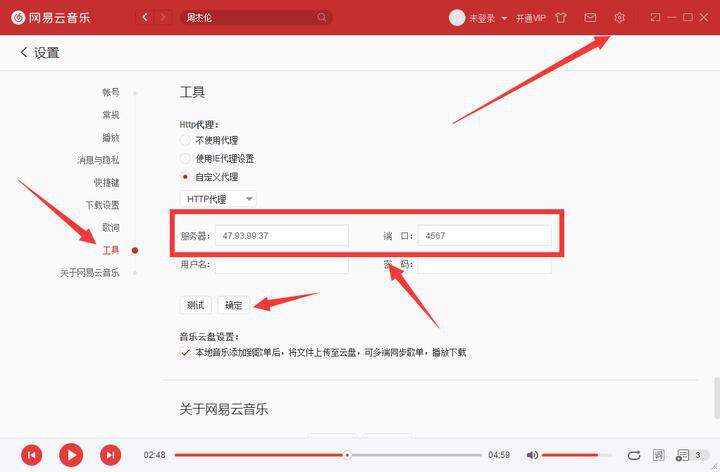Jump to 常规 settings section
The image size is (720, 472).
(x=111, y=115)
